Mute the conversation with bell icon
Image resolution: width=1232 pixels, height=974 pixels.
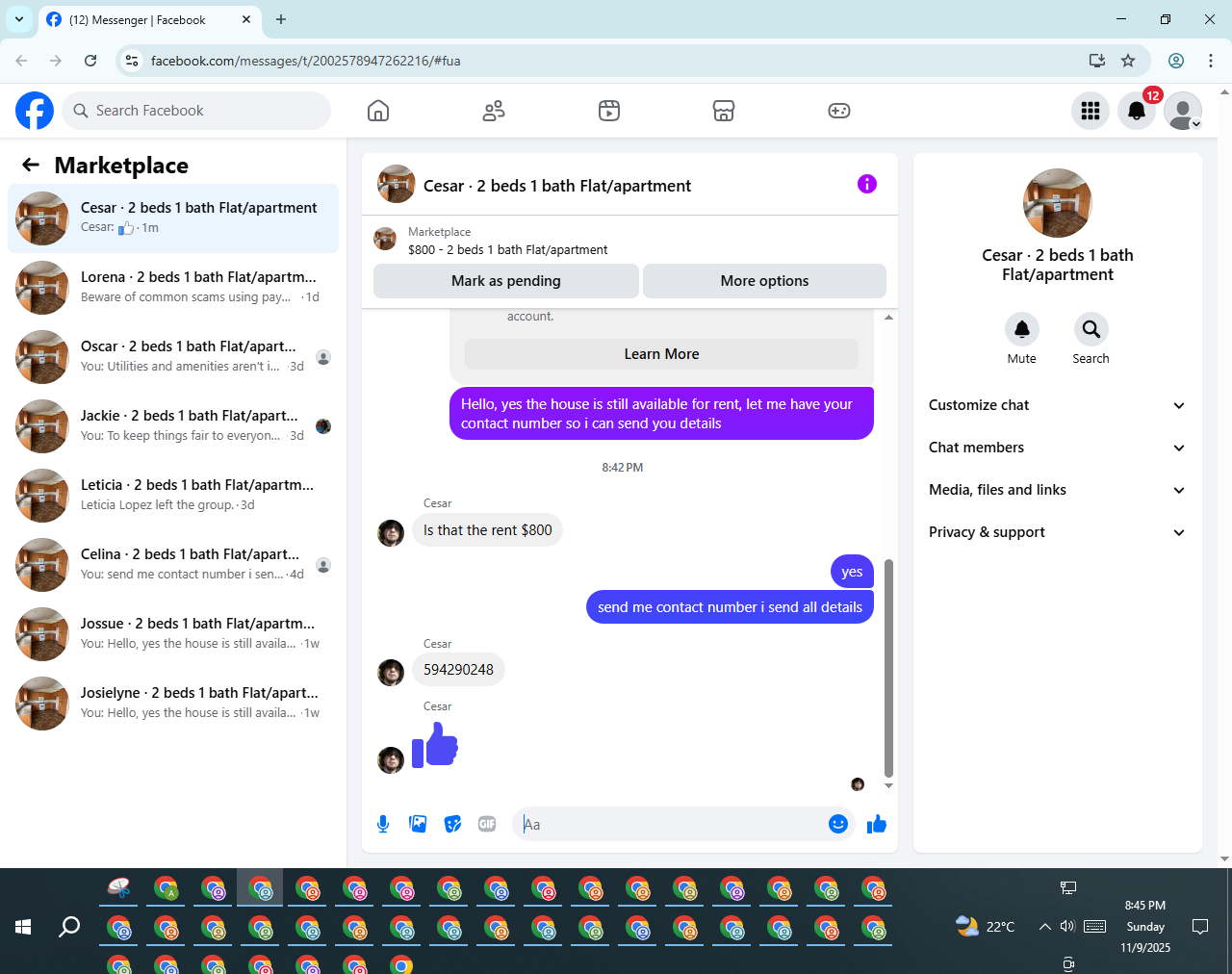(1022, 329)
